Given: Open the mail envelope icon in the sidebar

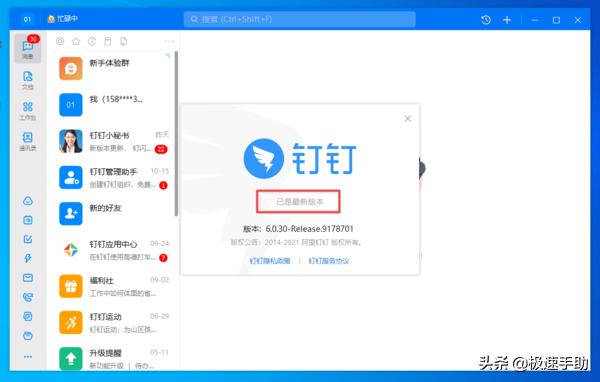Looking at the screenshot, I should coord(28,278).
